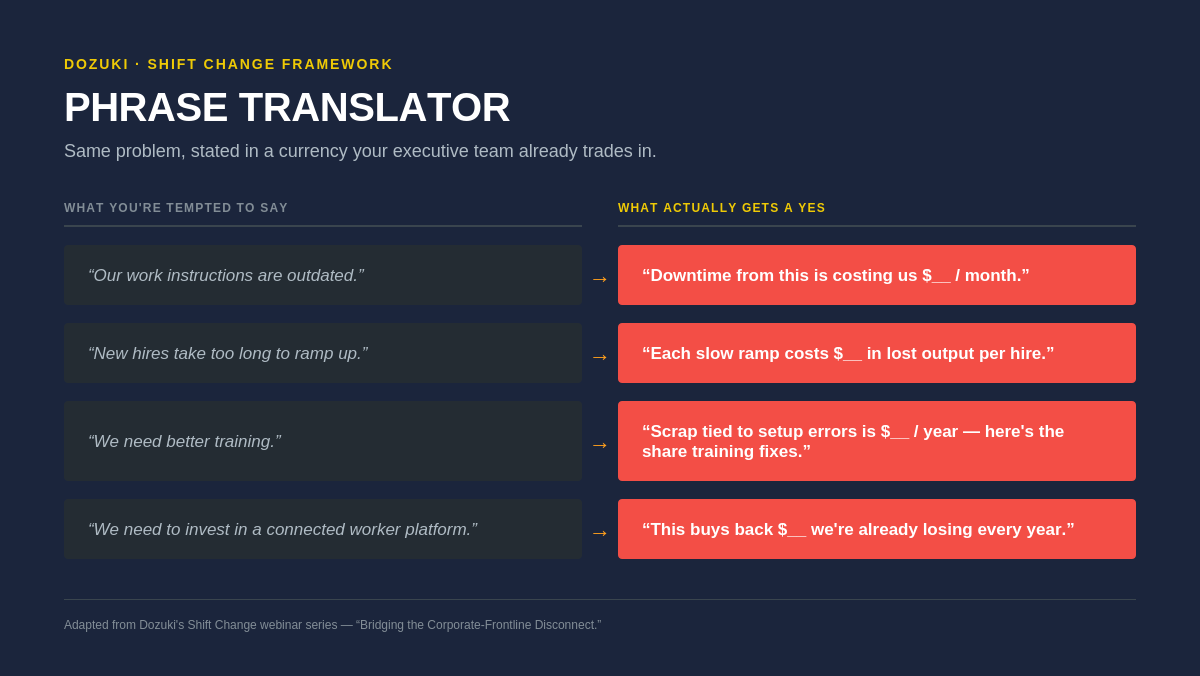Click the subtitle about executive team currency
Viewport: 1200px width, 676px height.
[360, 151]
